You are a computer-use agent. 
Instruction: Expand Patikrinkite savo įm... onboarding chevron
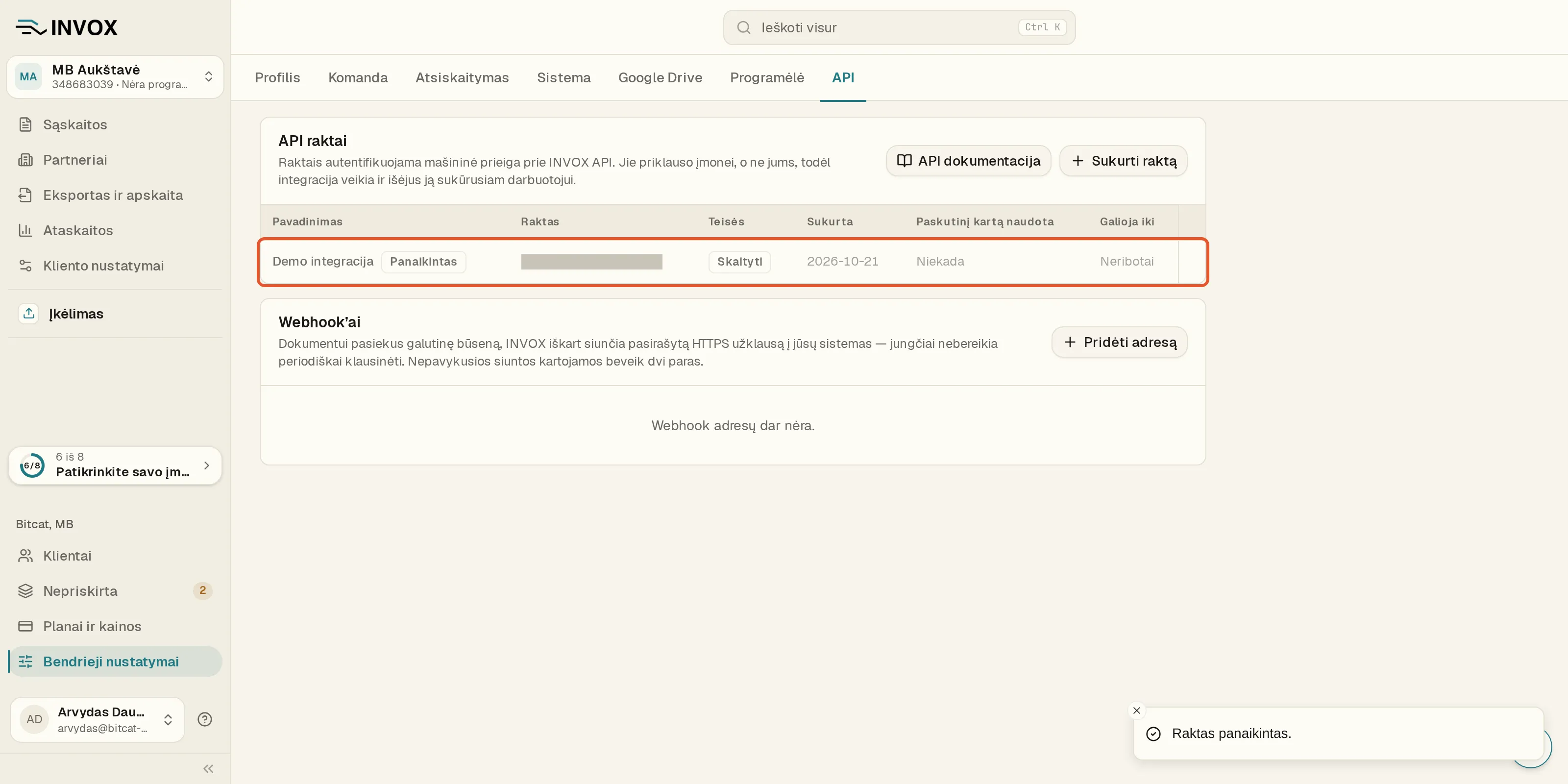207,465
